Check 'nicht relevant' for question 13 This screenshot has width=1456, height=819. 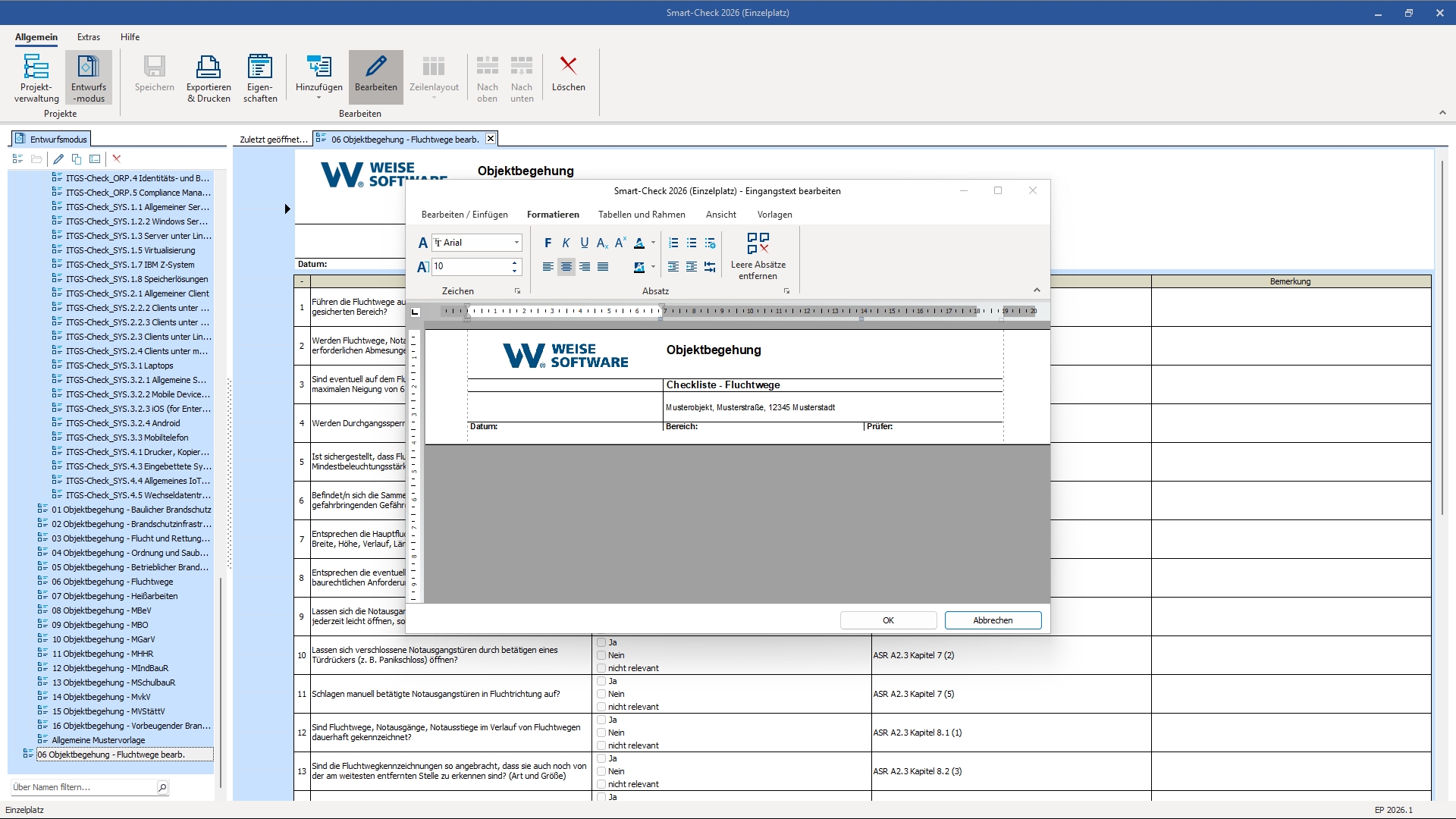click(601, 784)
